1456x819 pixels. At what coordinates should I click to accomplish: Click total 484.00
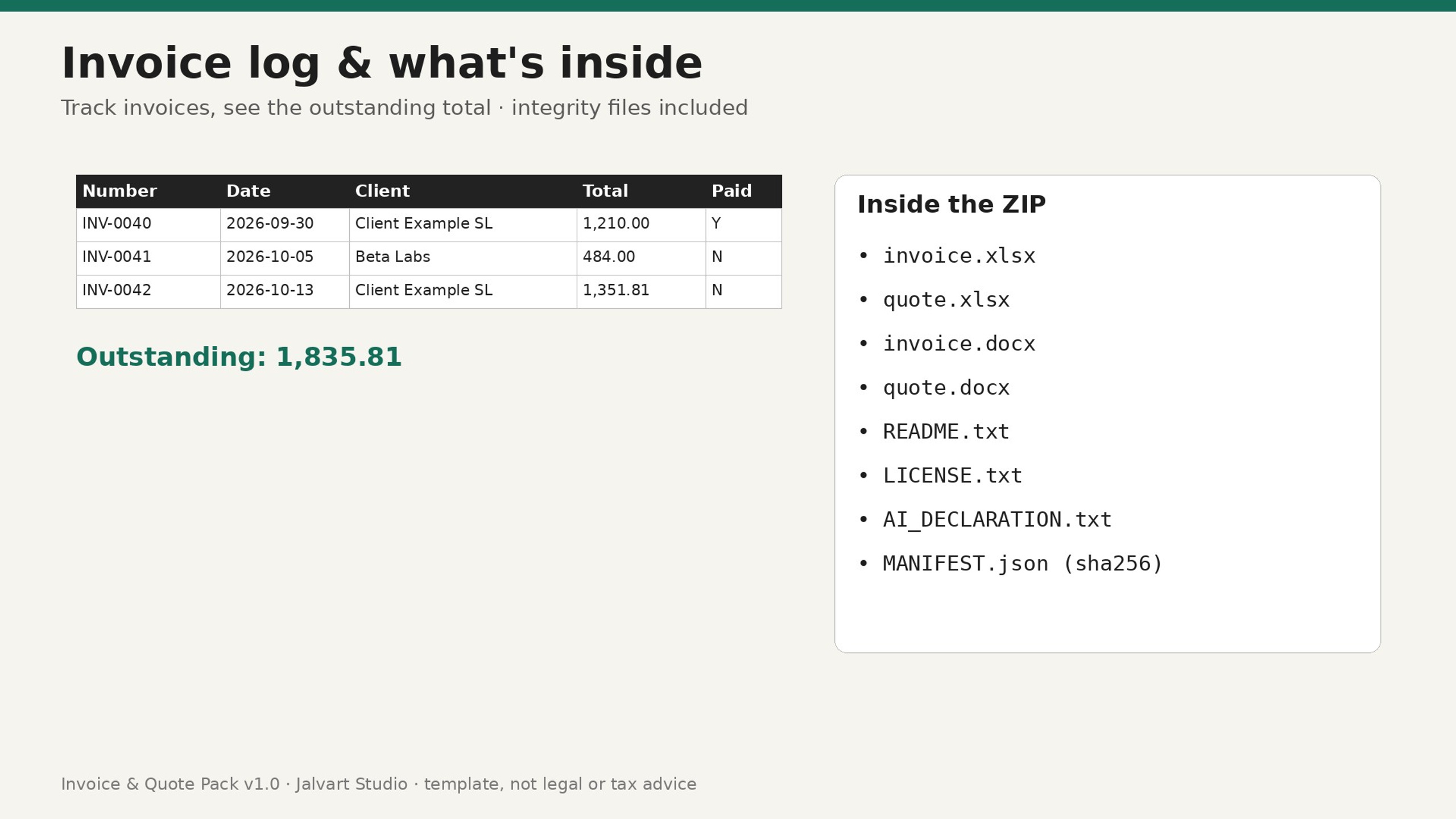tap(609, 257)
